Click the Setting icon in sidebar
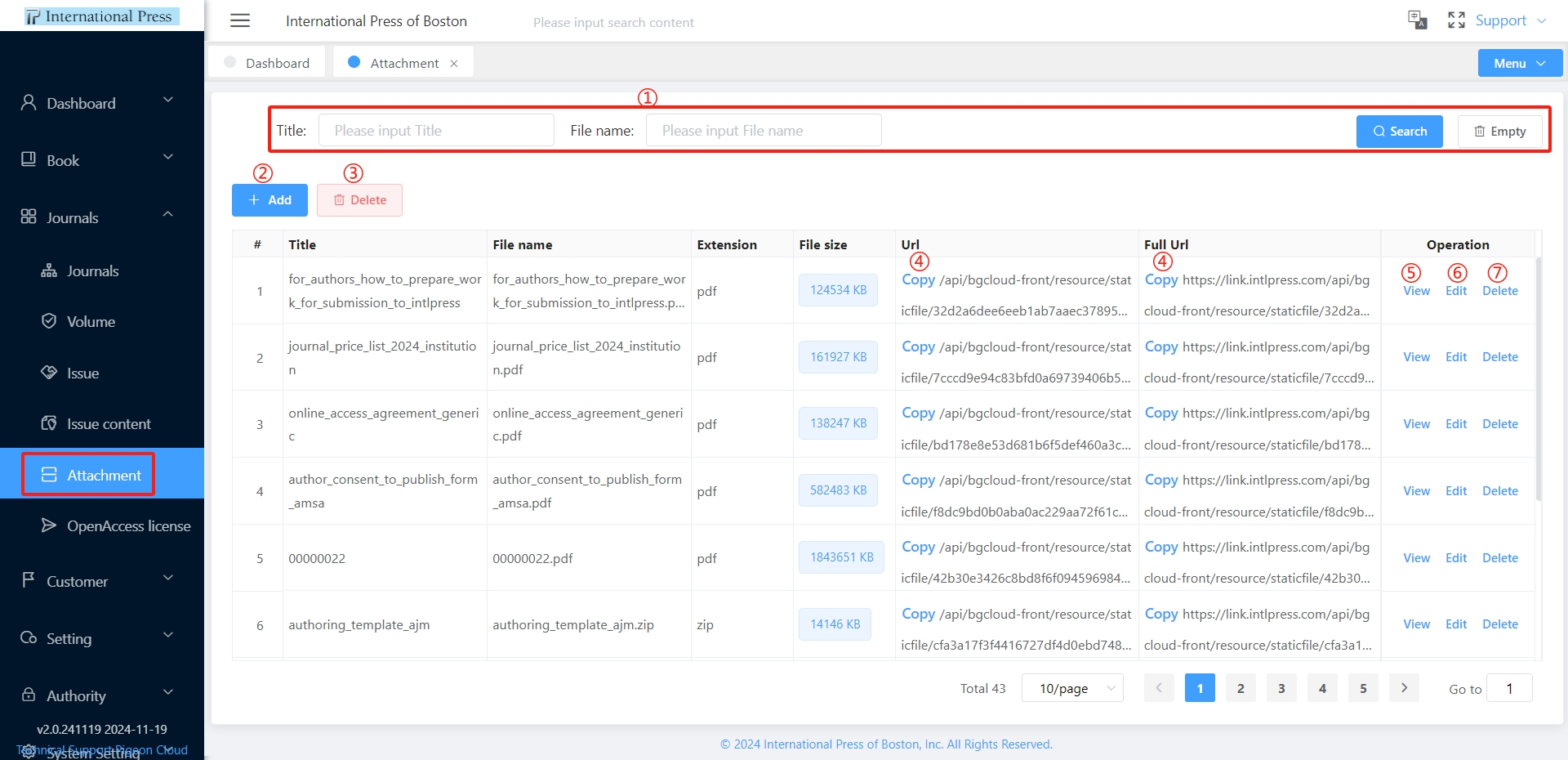1568x760 pixels. coord(29,637)
